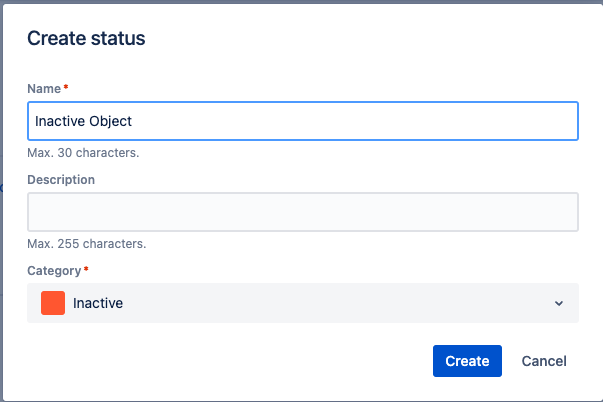The width and height of the screenshot is (603, 402).
Task: Click the orange Inactive color swatch
Action: pos(53,303)
